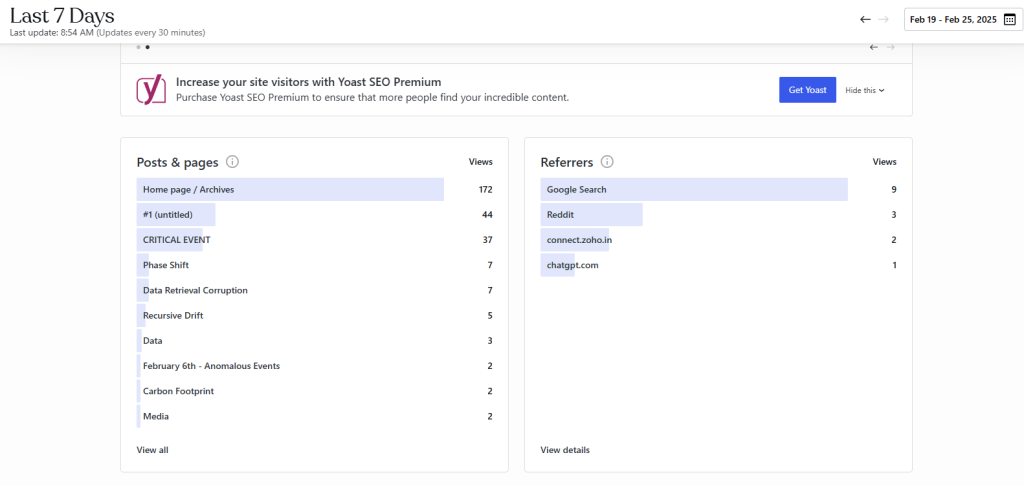Click the banner carousel previous arrow

point(874,47)
